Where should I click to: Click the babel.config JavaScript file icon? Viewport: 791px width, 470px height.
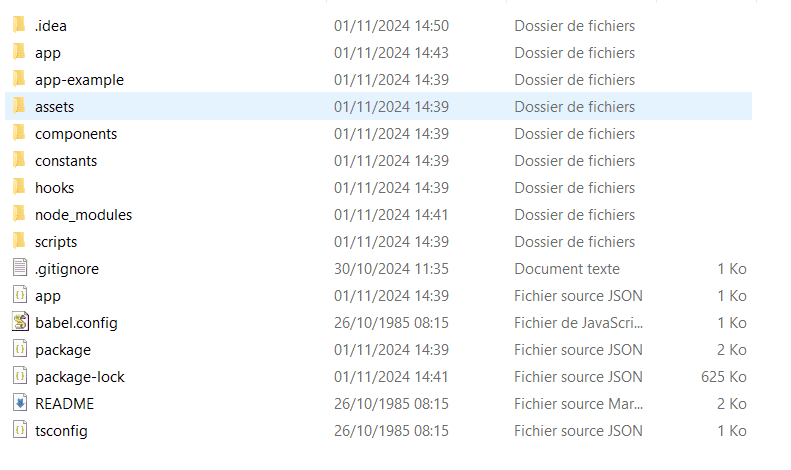pyautogui.click(x=20, y=322)
